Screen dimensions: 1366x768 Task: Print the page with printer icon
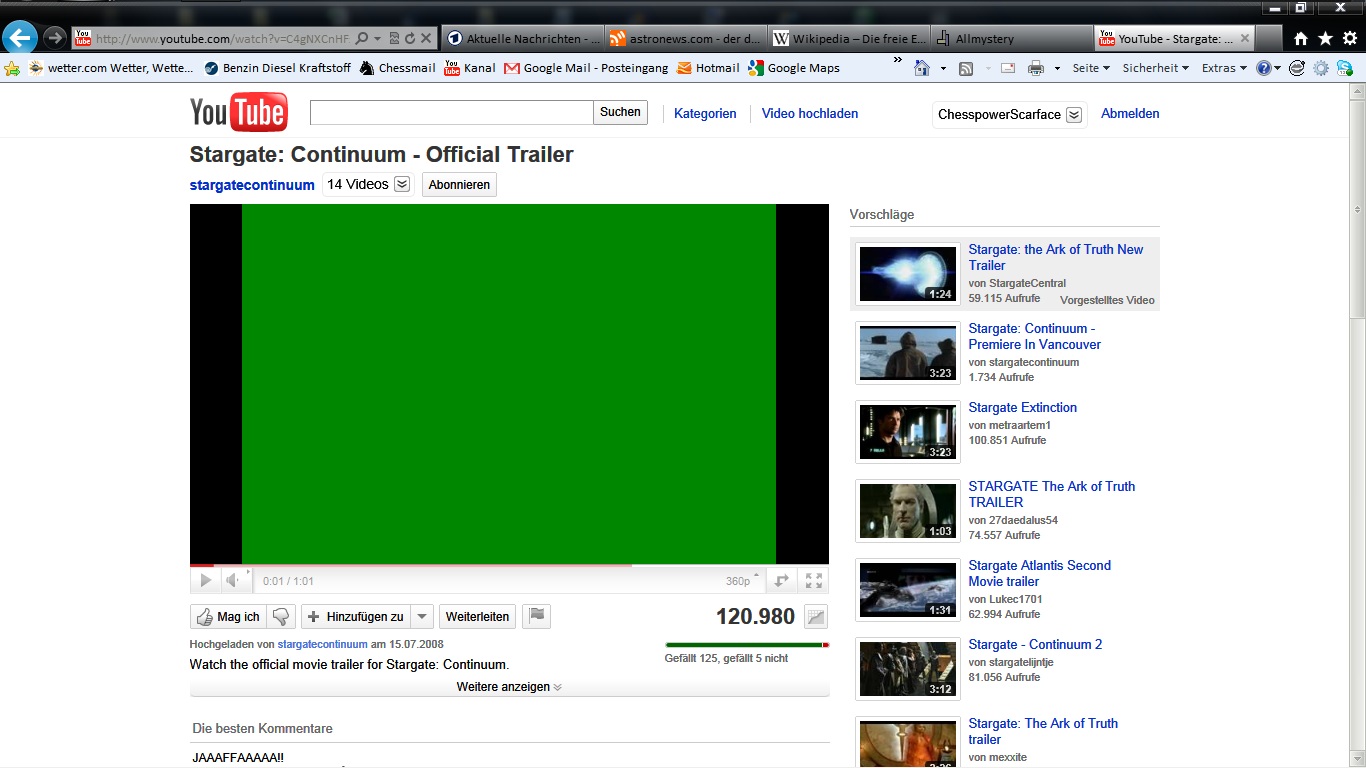pos(1036,68)
